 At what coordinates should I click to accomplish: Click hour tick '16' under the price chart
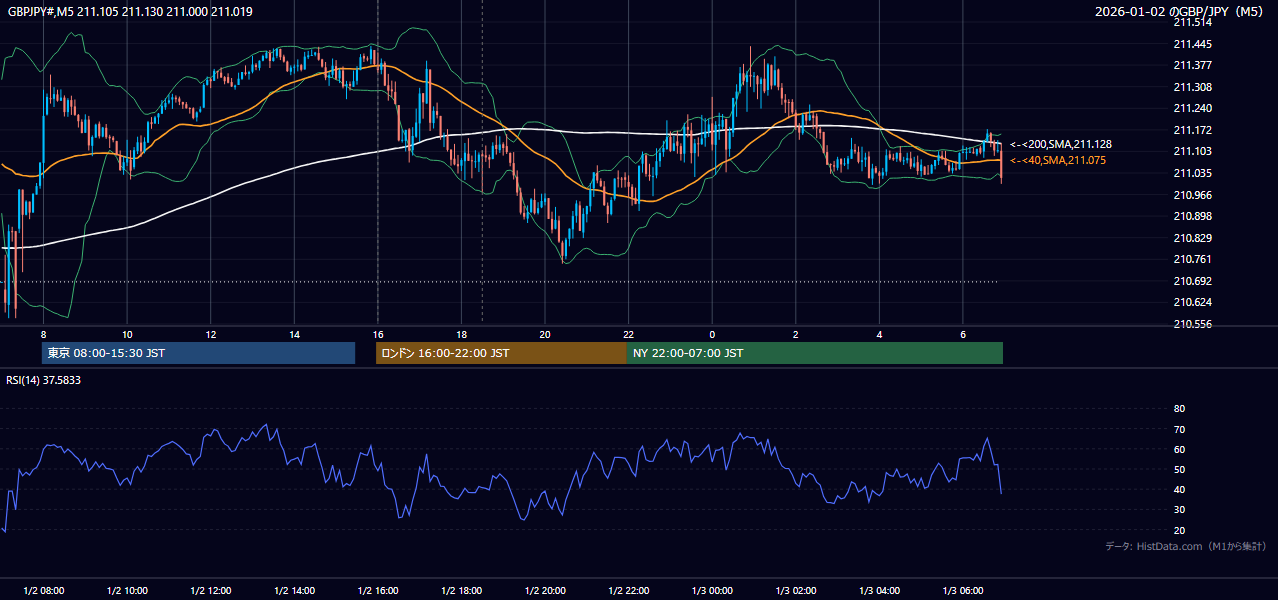click(377, 334)
